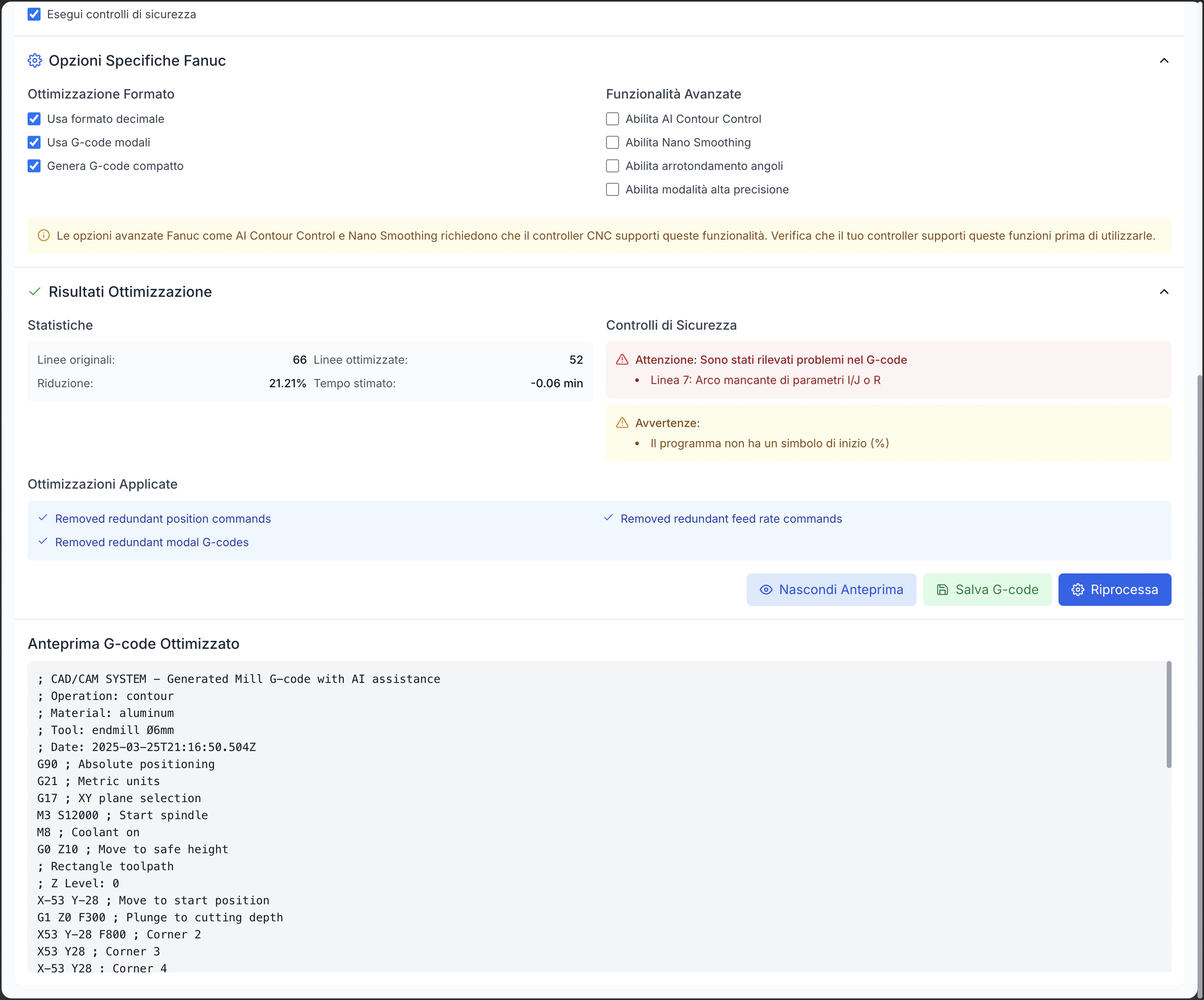Viewport: 1204px width, 1000px height.
Task: Click the Operation: contour comment line
Action: [x=105, y=696]
